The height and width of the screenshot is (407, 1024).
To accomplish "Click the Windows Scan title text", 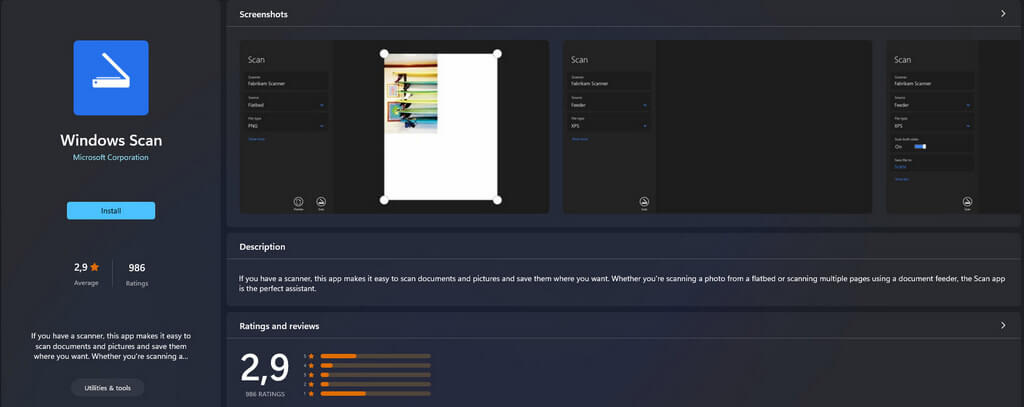I will (111, 140).
